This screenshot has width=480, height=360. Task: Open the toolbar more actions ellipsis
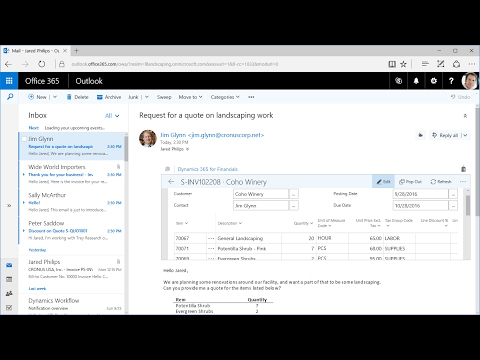click(251, 97)
